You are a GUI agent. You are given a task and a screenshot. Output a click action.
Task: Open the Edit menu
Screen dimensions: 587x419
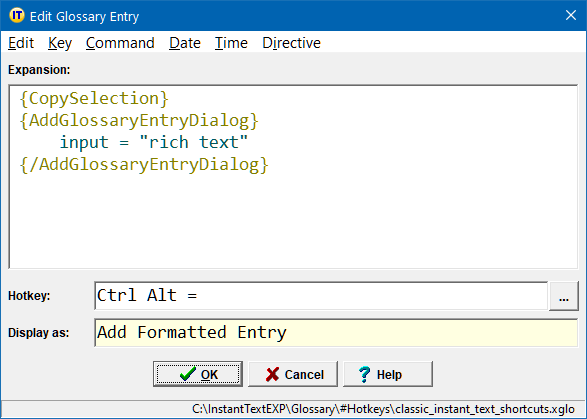(21, 43)
